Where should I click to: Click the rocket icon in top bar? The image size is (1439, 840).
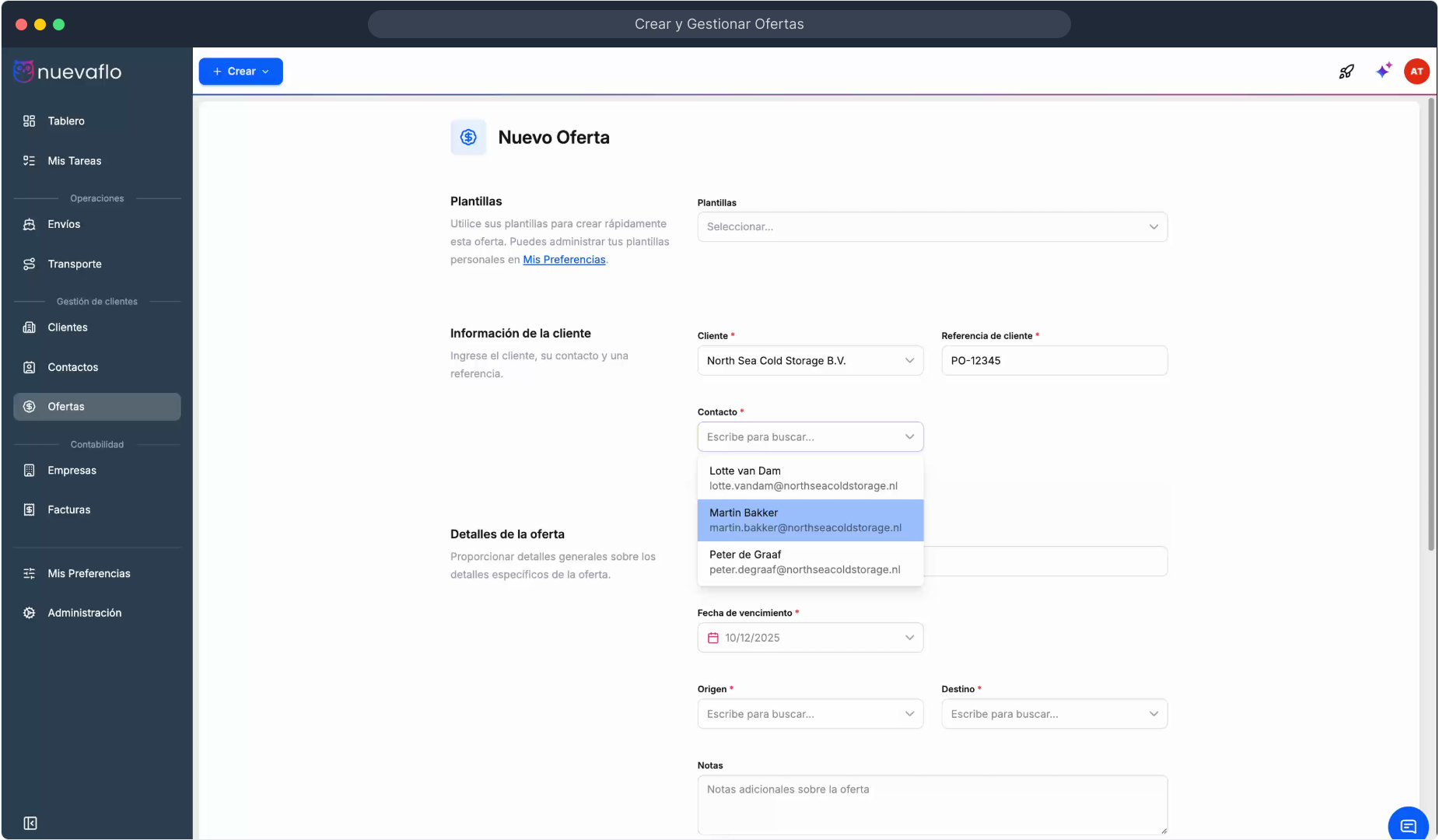pos(1346,72)
